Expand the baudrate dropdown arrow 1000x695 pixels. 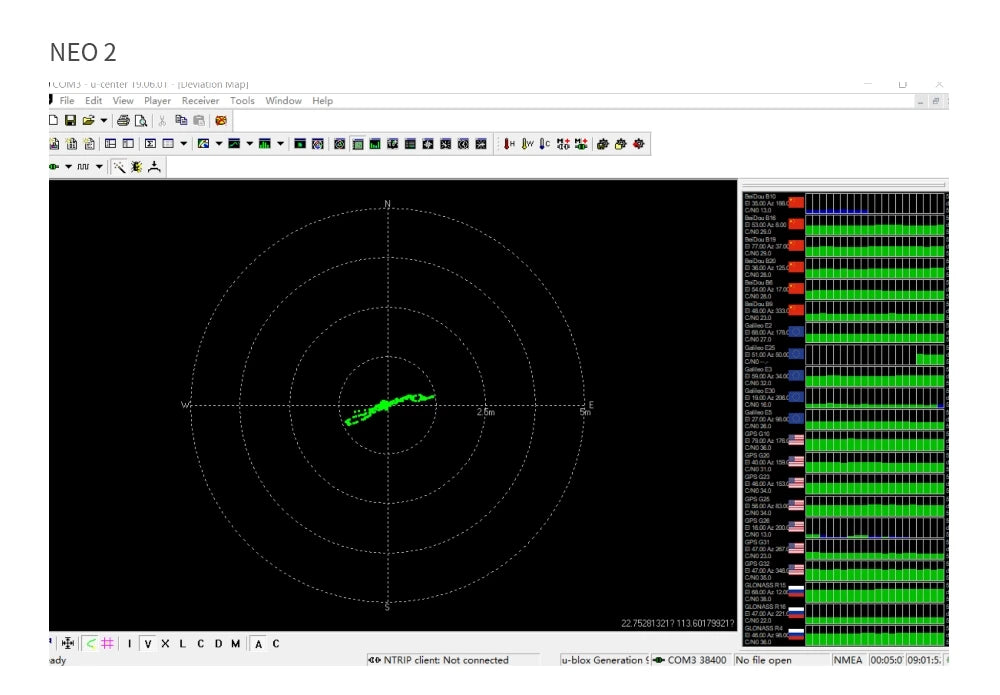point(99,167)
